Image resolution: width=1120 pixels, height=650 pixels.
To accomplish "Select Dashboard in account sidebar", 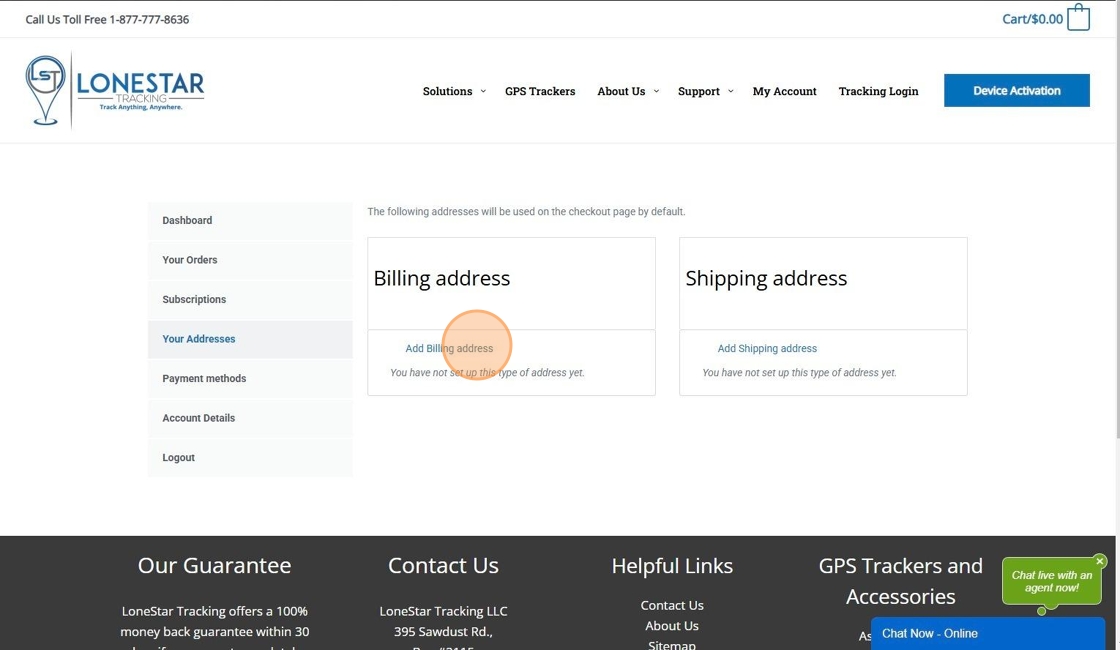I will [x=250, y=221].
